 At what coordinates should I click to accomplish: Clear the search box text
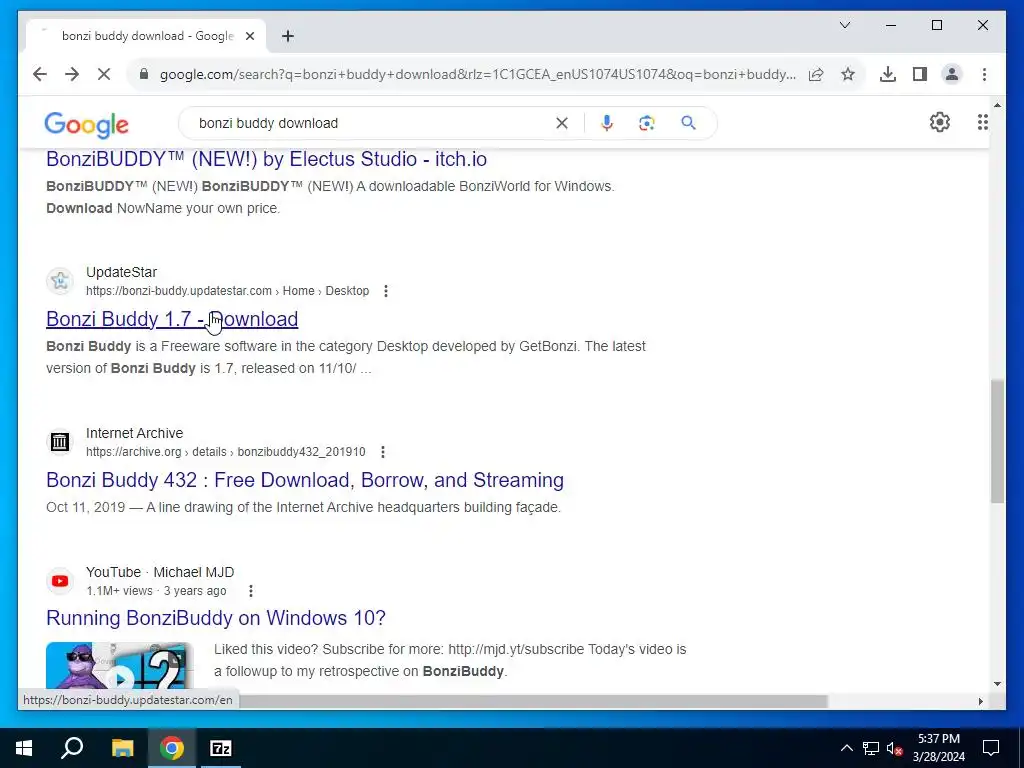(562, 123)
